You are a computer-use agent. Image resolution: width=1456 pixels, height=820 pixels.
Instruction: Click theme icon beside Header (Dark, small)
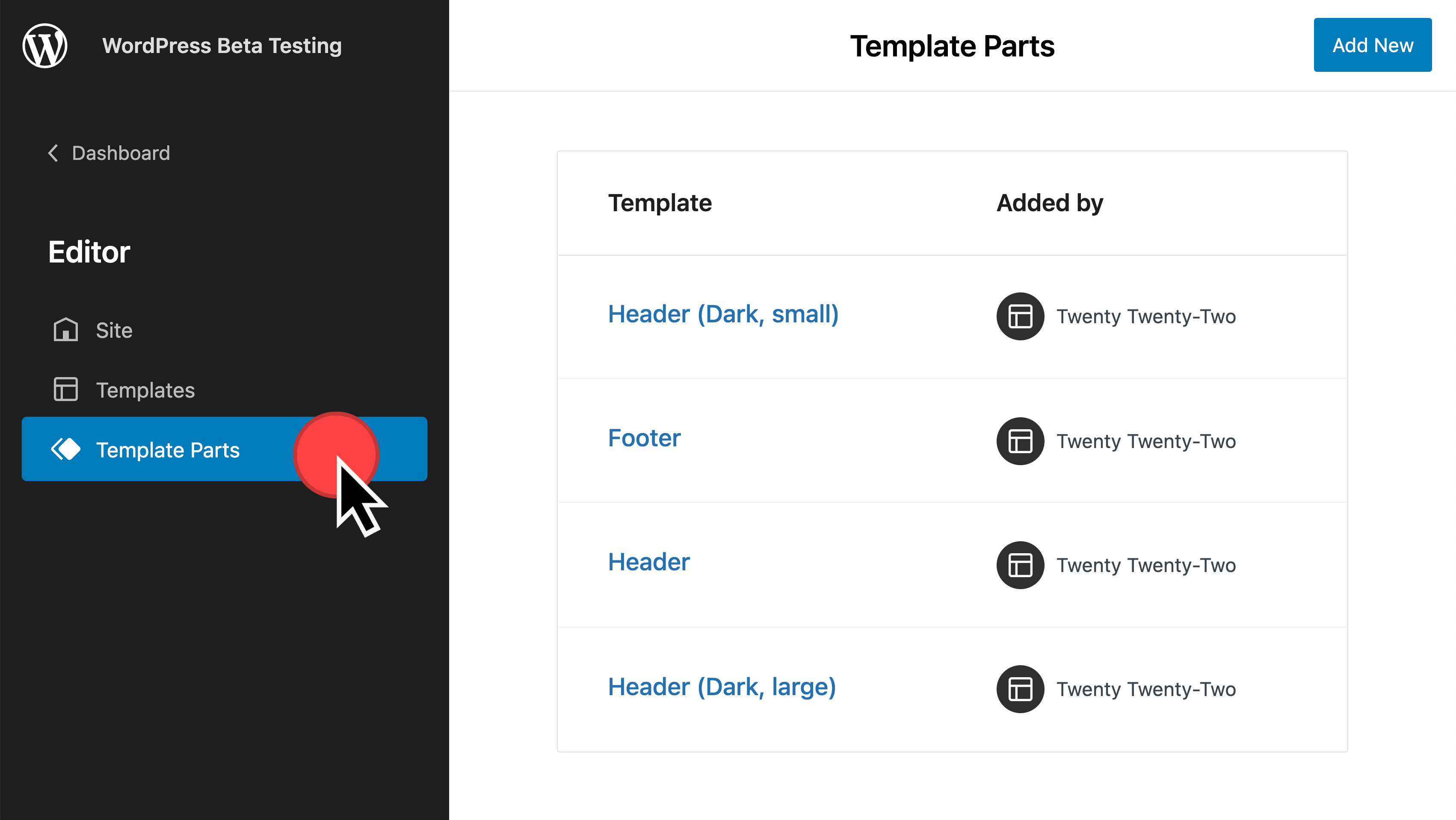click(x=1020, y=316)
